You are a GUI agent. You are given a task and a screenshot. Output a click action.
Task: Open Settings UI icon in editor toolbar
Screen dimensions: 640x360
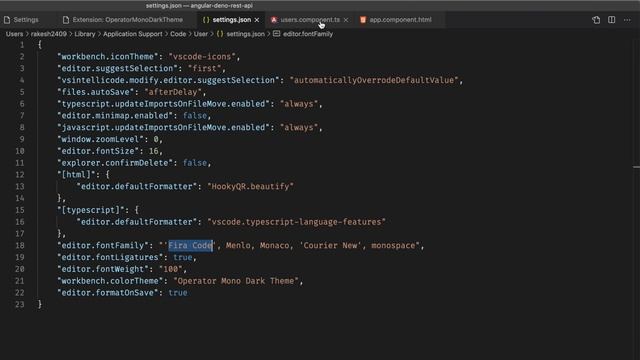coord(596,20)
